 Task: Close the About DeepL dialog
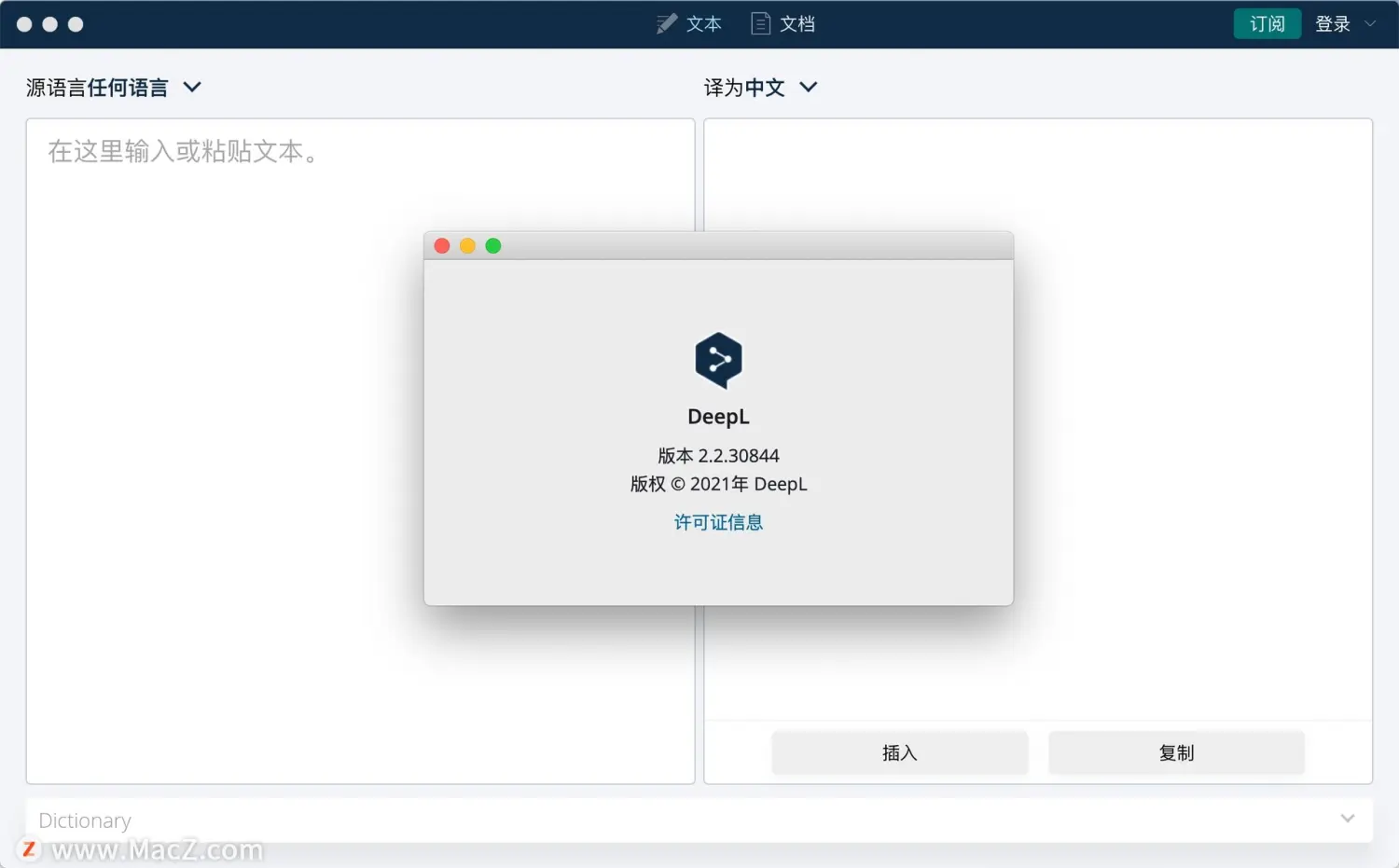pos(442,246)
